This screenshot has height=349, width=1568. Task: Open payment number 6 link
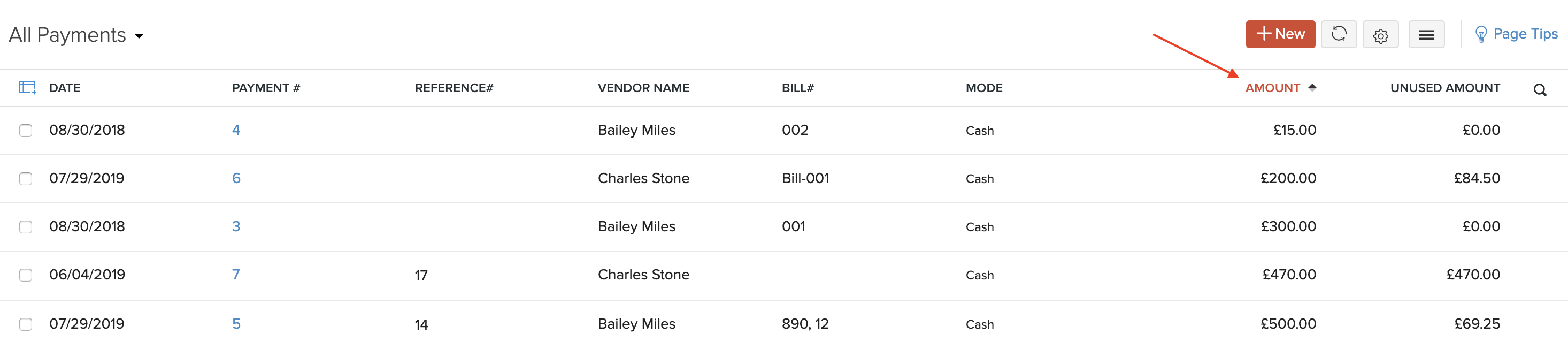click(x=236, y=178)
